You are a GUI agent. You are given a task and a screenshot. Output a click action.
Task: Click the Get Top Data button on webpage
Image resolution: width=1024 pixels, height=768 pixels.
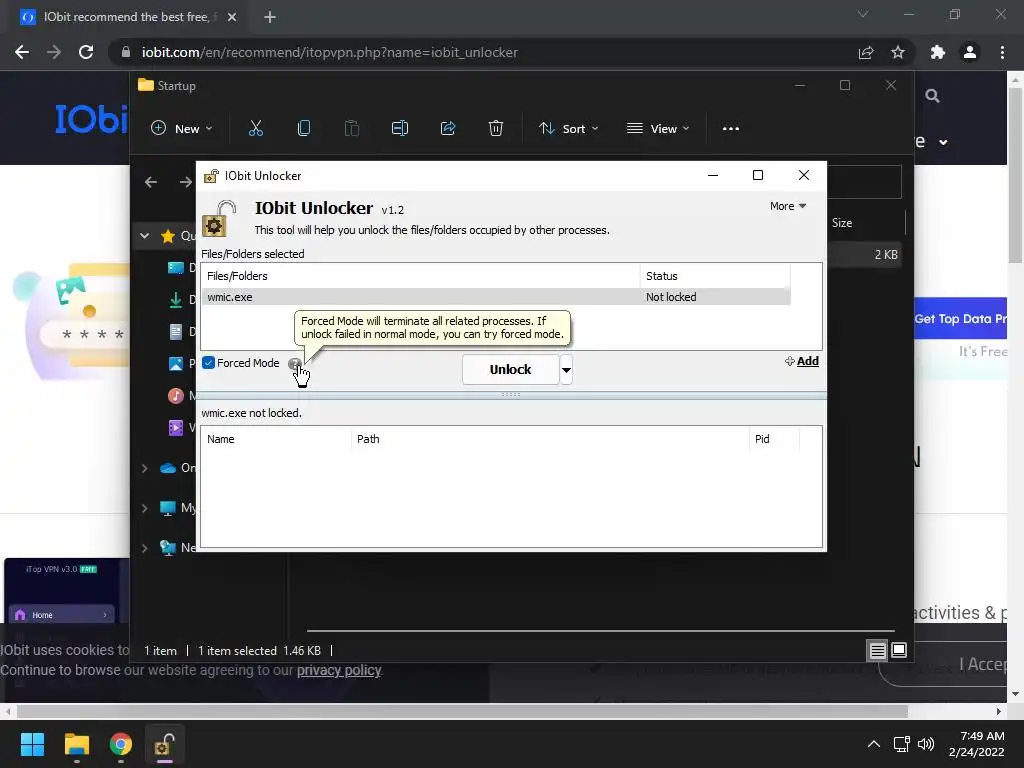click(x=960, y=319)
